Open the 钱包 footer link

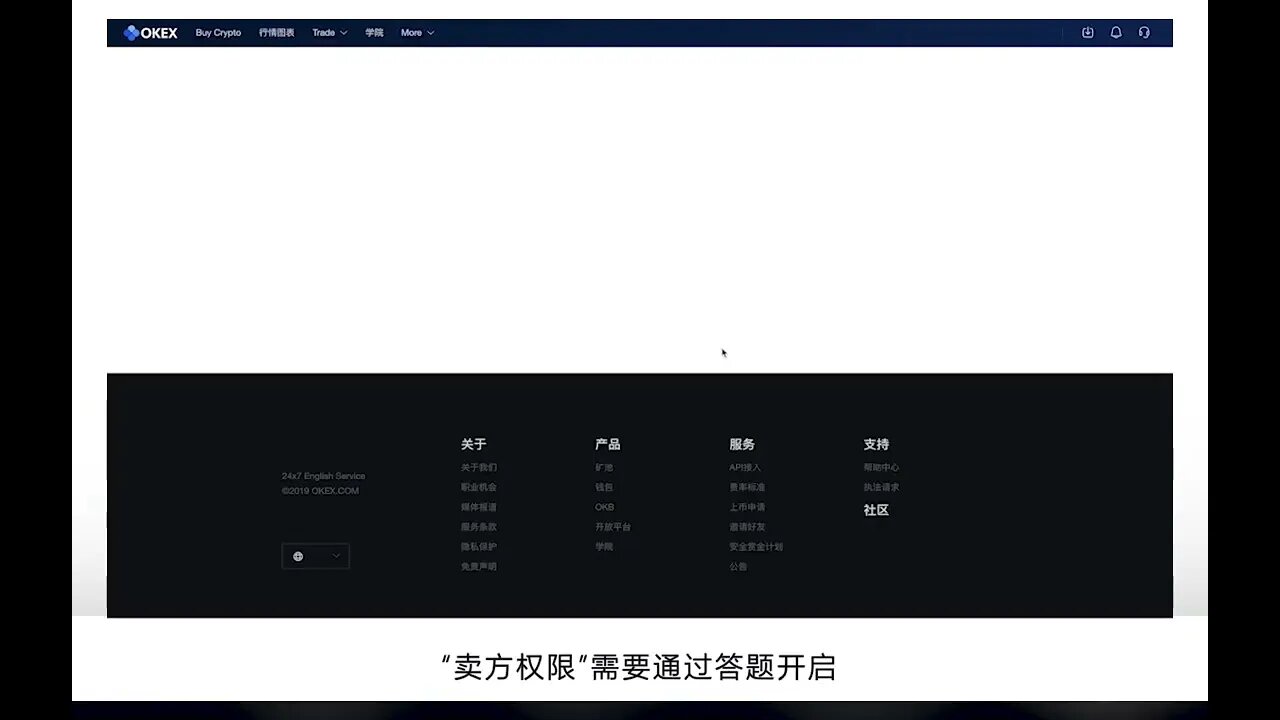click(x=604, y=487)
